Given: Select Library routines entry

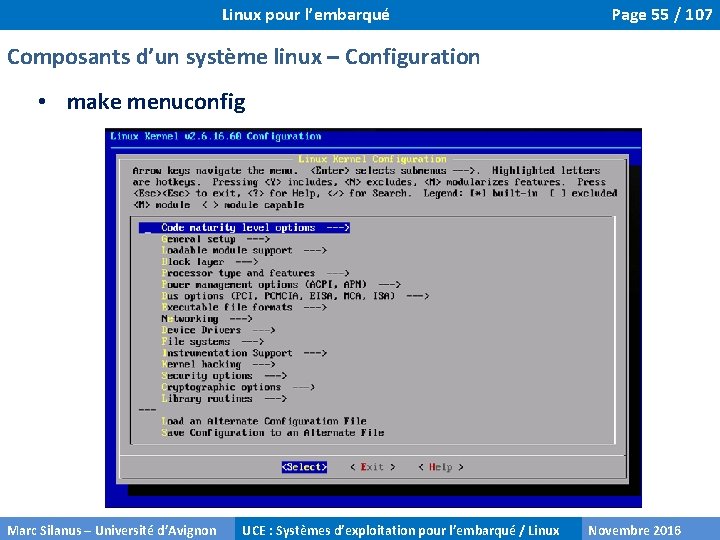Looking at the screenshot, I should point(224,399).
